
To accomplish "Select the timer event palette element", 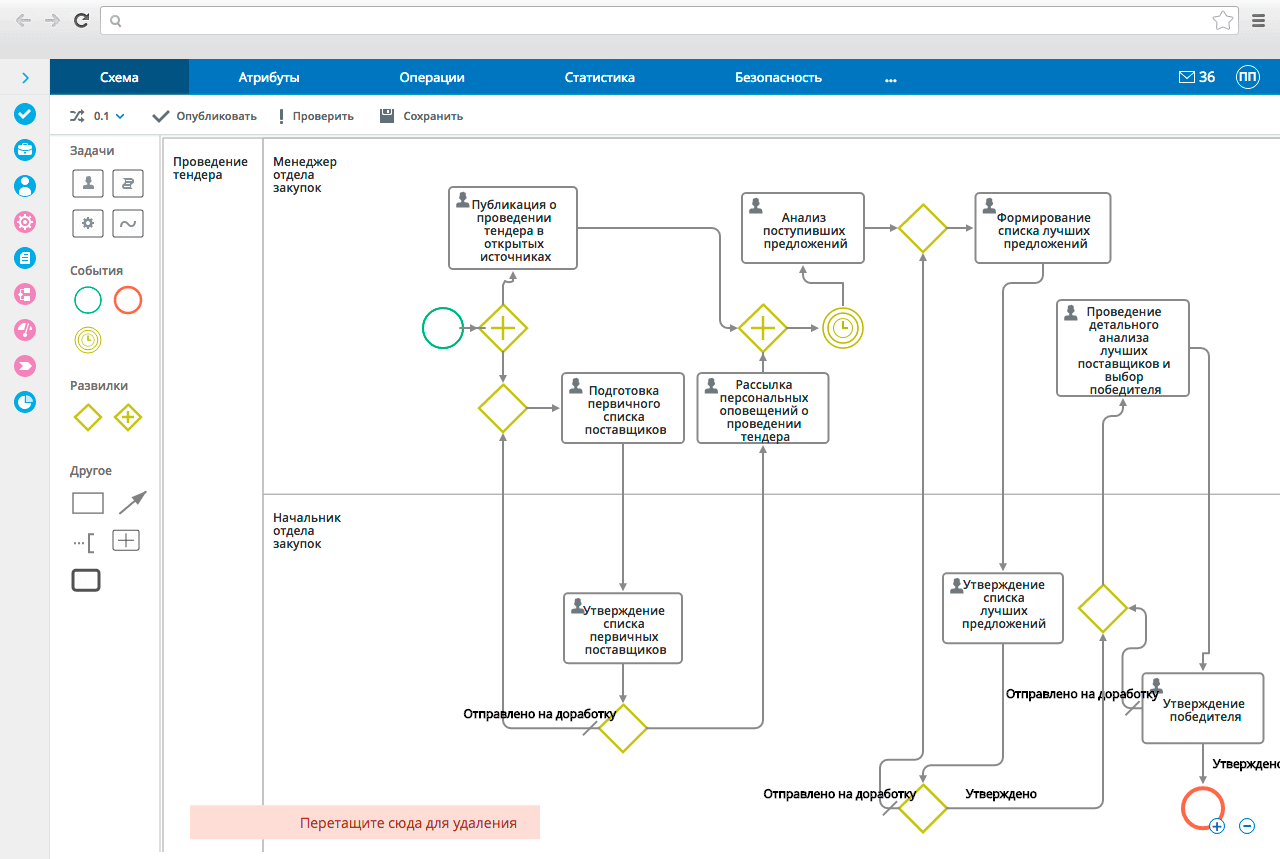I will click(88, 340).
